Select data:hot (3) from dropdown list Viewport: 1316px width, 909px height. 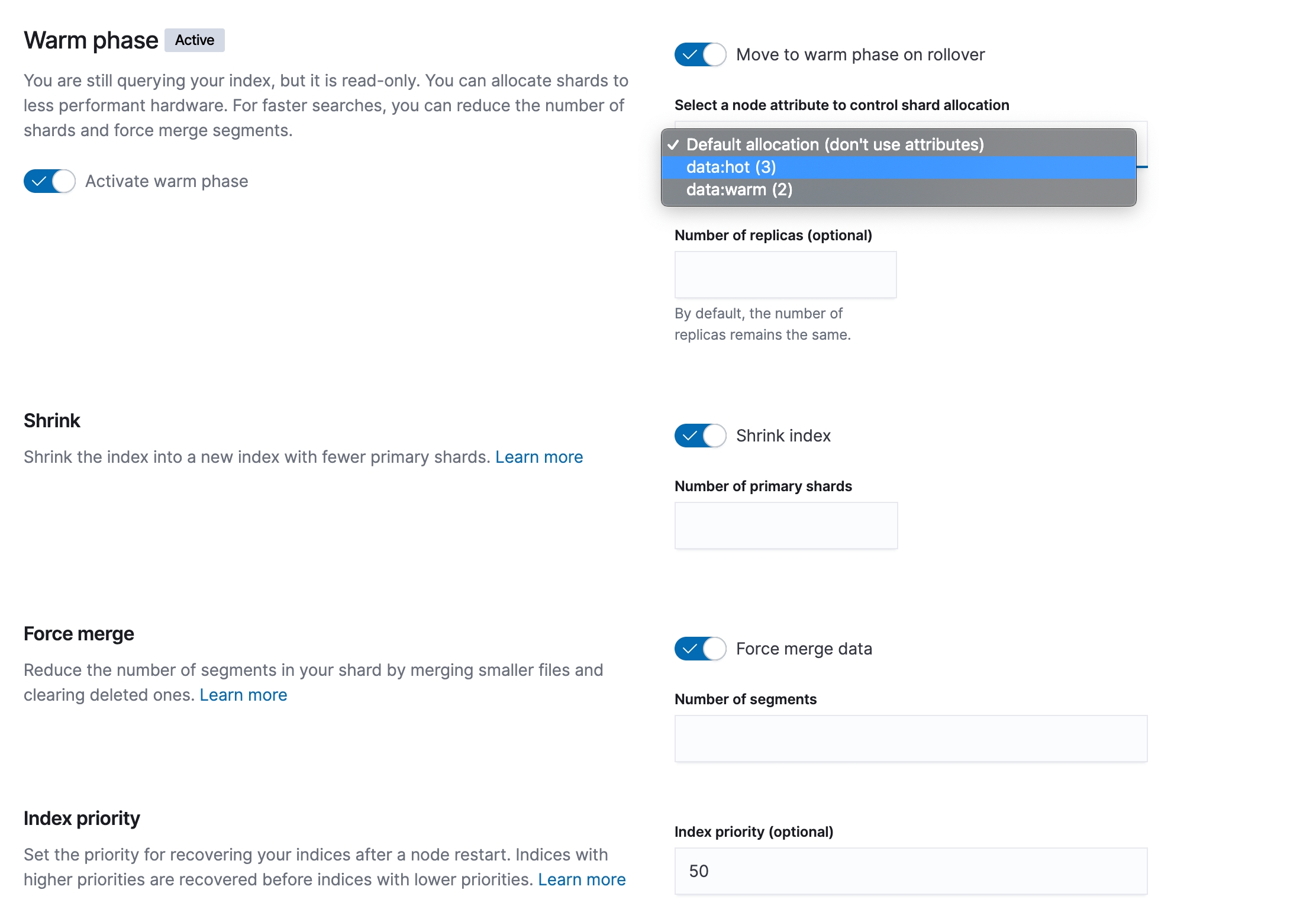click(x=731, y=167)
